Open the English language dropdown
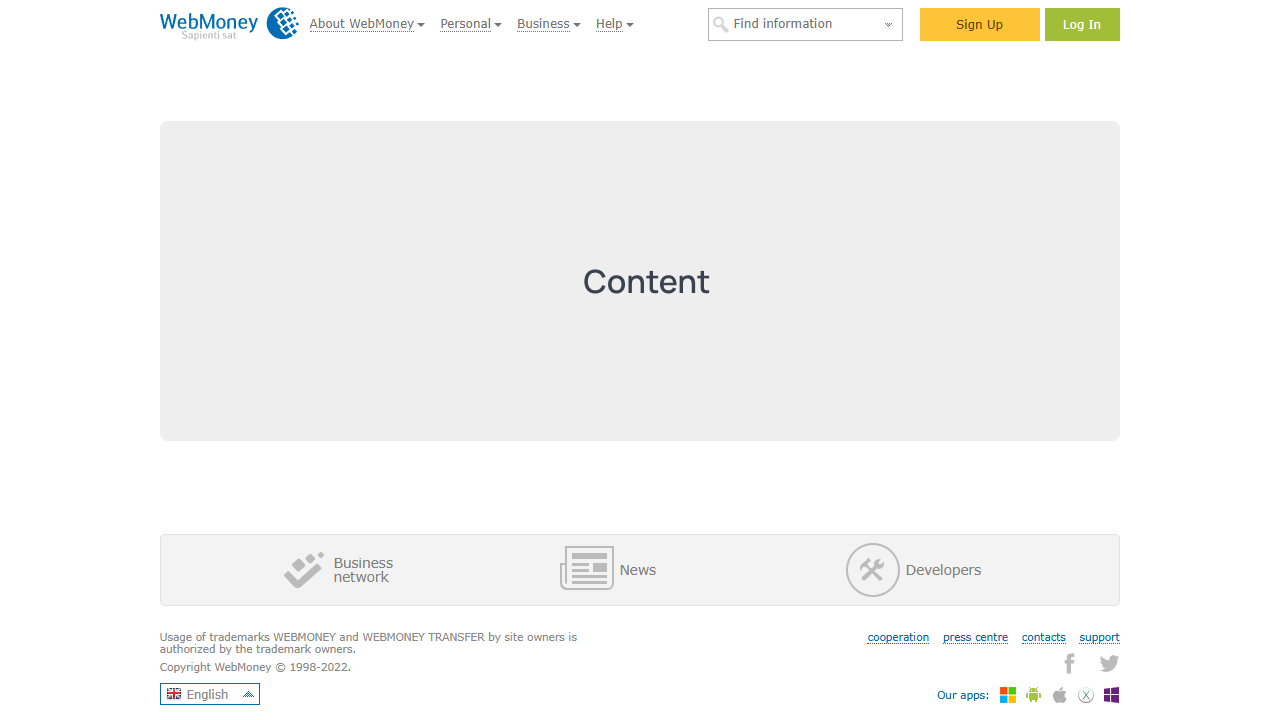 click(210, 694)
